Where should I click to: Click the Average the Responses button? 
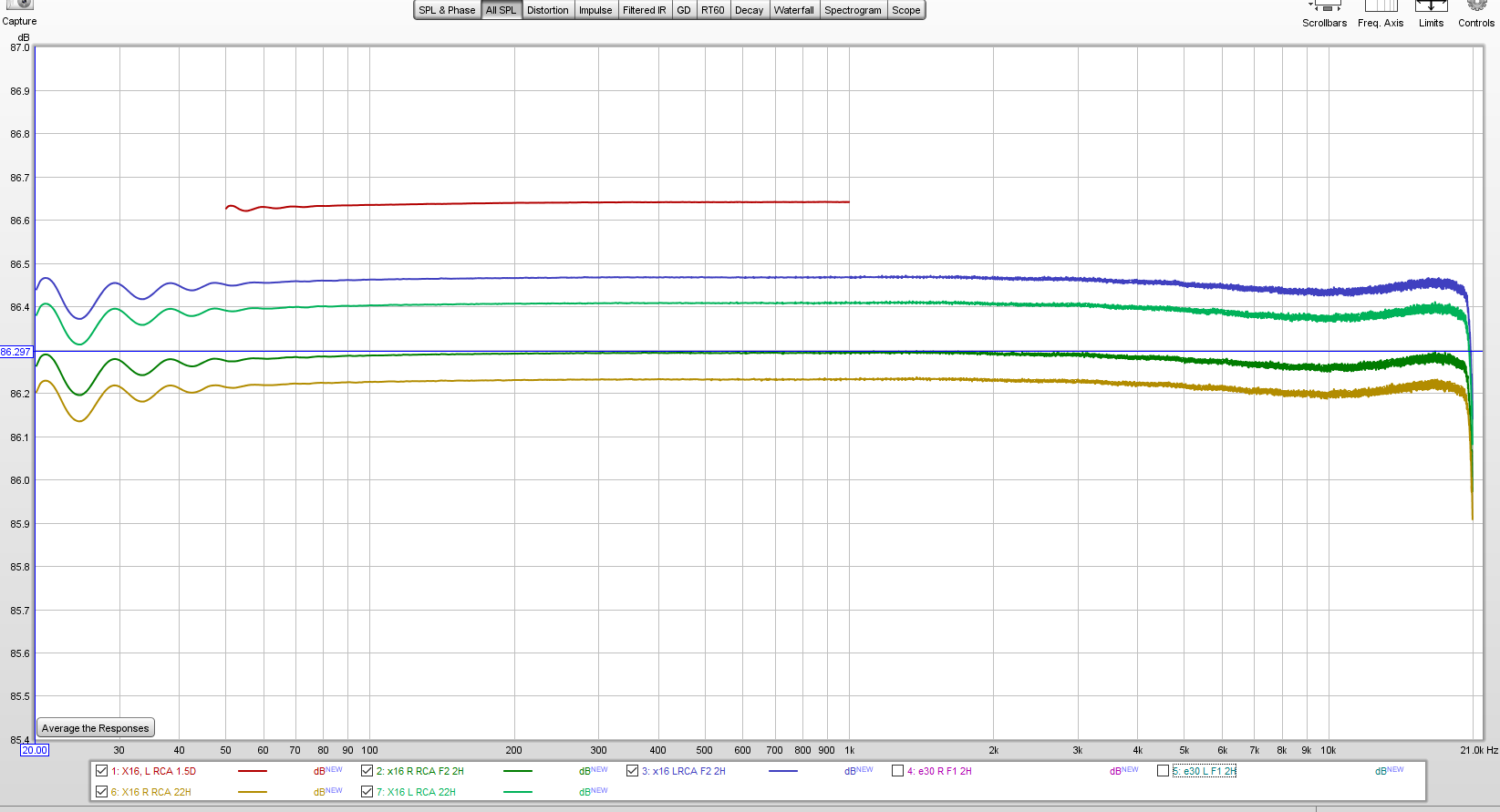(96, 728)
